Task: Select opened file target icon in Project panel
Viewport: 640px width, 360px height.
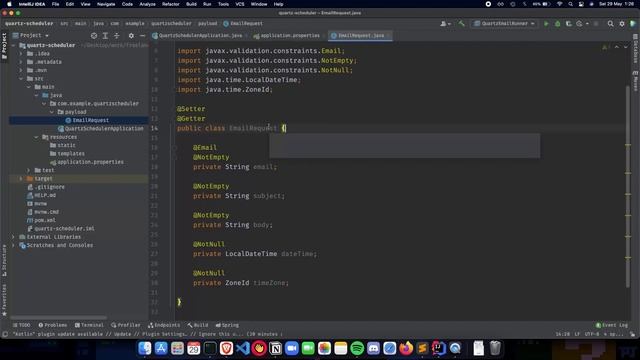Action: (x=94, y=36)
